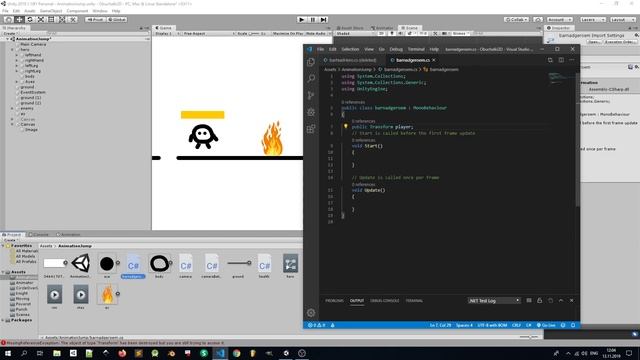
Task: Switch to the Scene tab in Unity
Action: pyautogui.click(x=409, y=28)
